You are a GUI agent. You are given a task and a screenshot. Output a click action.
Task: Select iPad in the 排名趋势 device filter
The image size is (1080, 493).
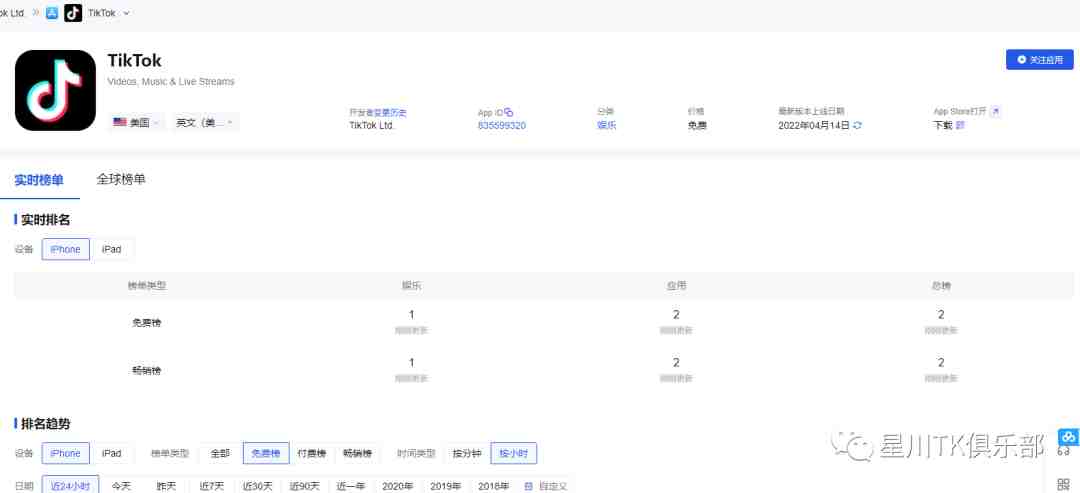(x=112, y=453)
